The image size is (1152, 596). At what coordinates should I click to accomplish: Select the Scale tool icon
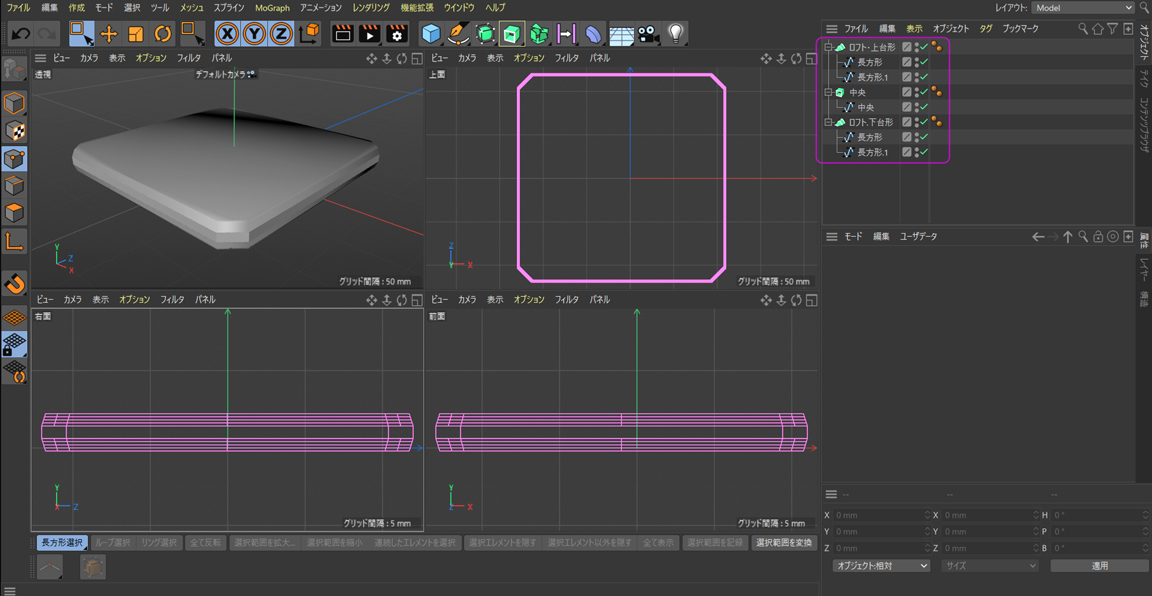coord(136,34)
